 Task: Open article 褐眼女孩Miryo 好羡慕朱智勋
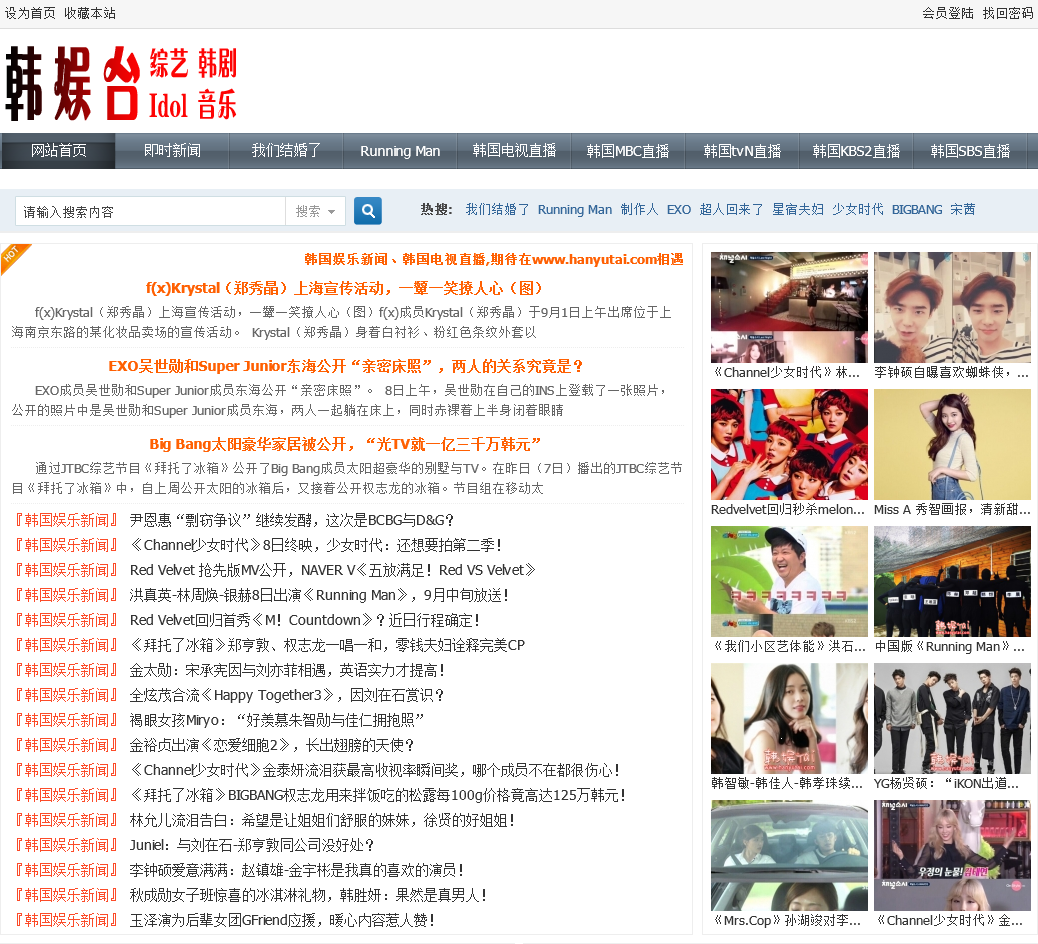click(277, 720)
